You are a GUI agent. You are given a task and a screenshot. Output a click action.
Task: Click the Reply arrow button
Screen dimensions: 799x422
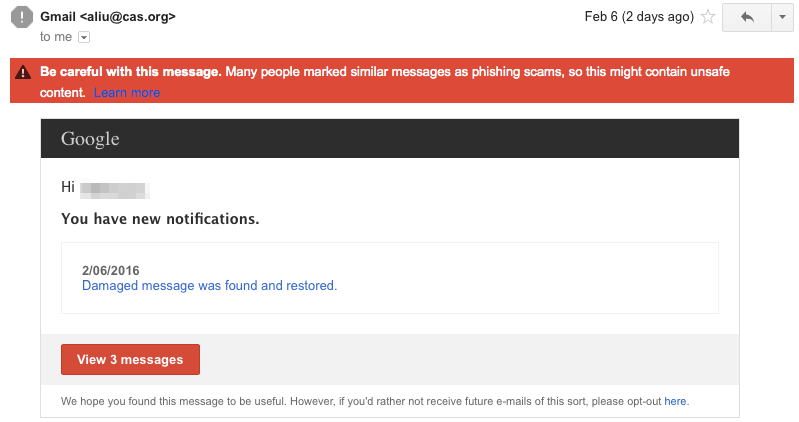tap(747, 17)
